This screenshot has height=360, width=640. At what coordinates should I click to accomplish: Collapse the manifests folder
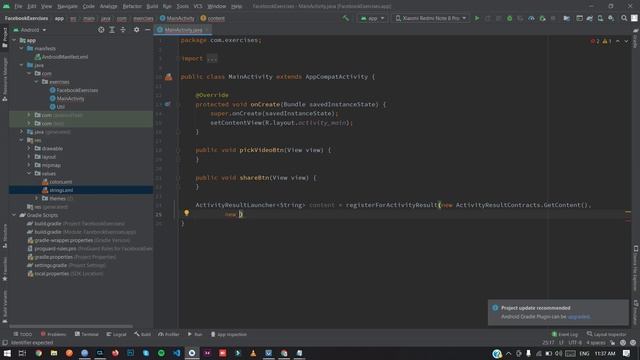click(22, 49)
